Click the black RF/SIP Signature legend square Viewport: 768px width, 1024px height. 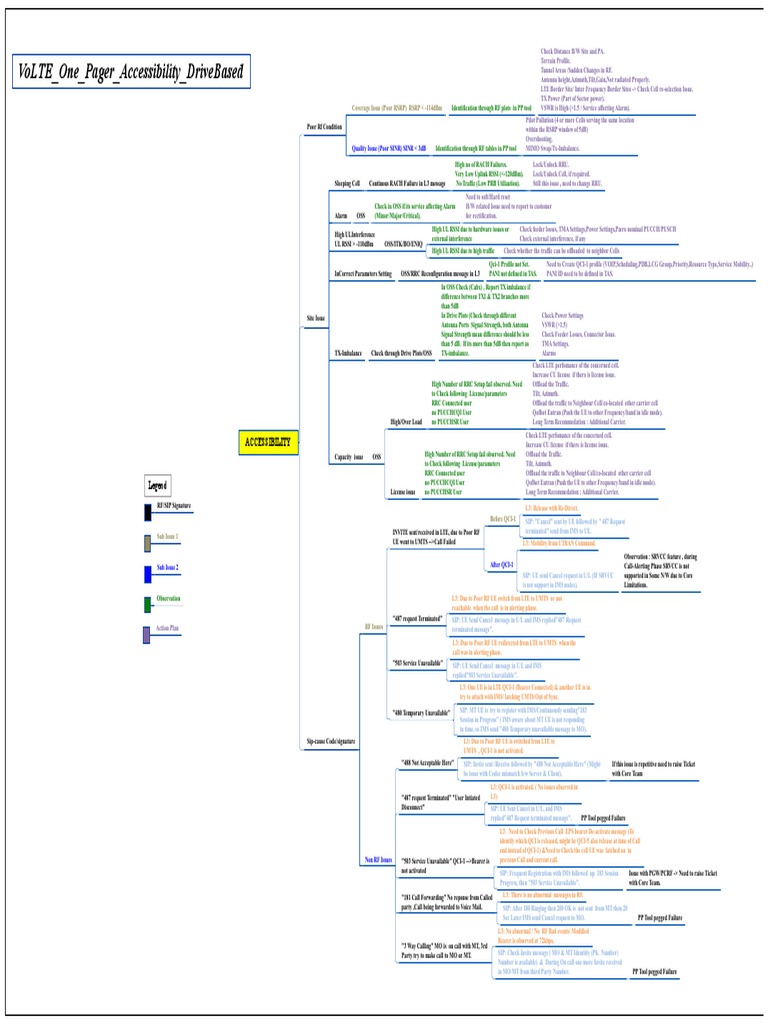pyautogui.click(x=148, y=512)
